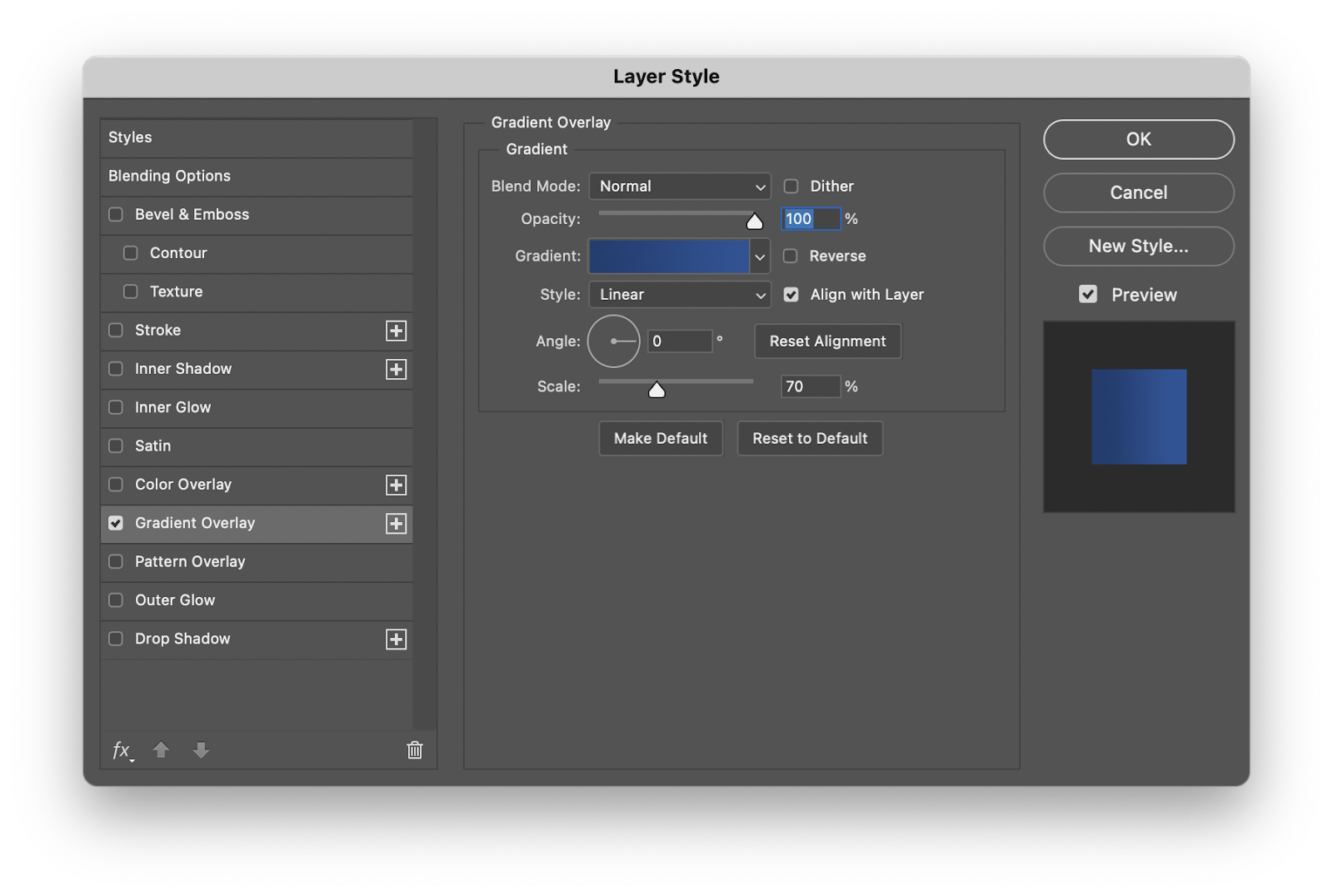Enable Color Overlay checkbox
The width and height of the screenshot is (1333, 896).
[x=116, y=485]
